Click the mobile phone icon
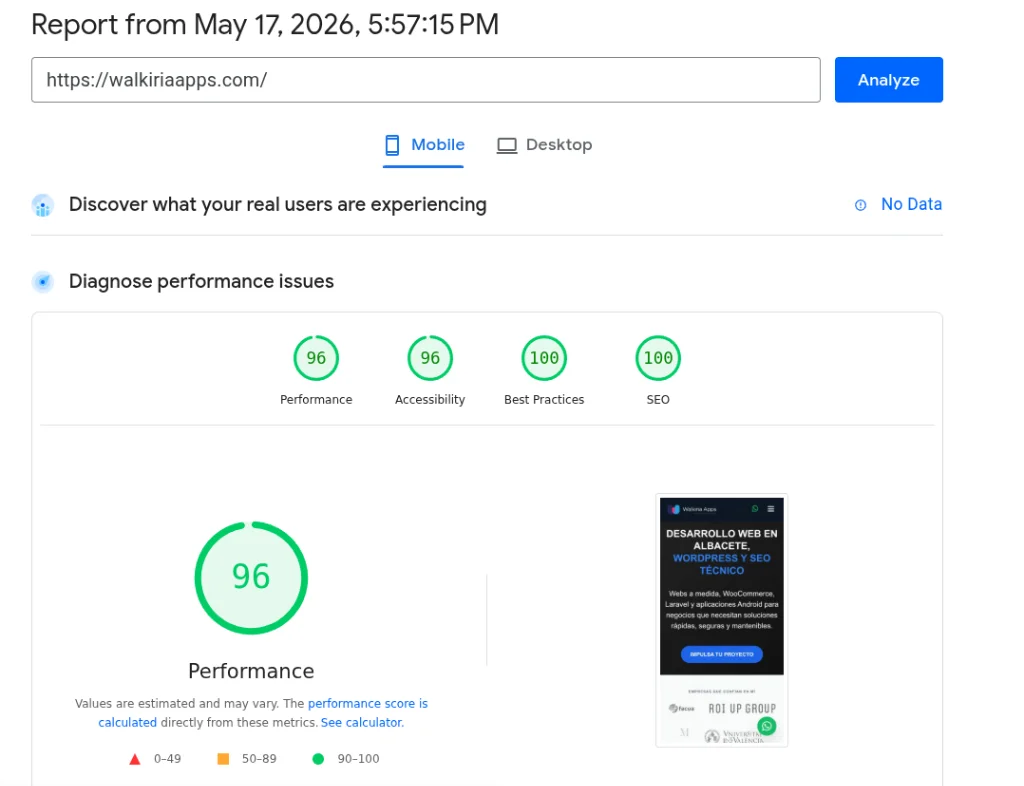Viewport: 1024px width, 786px height. (392, 145)
